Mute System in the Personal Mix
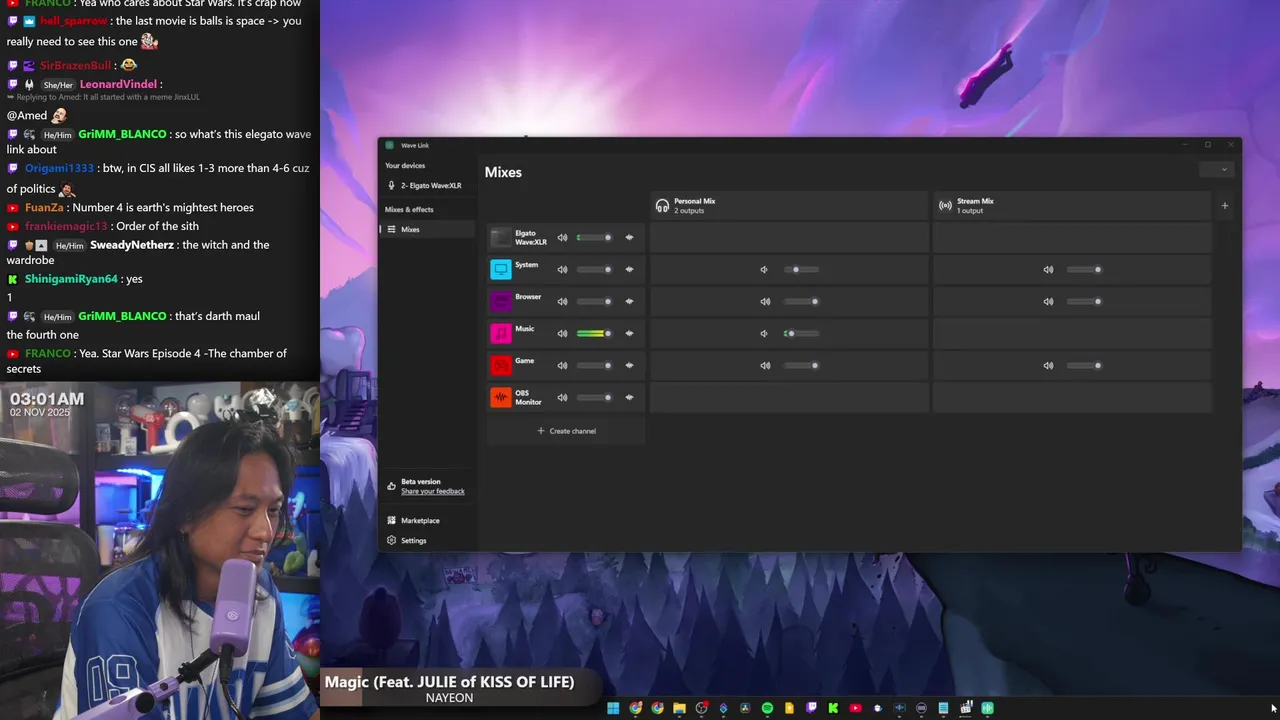 pyautogui.click(x=764, y=269)
